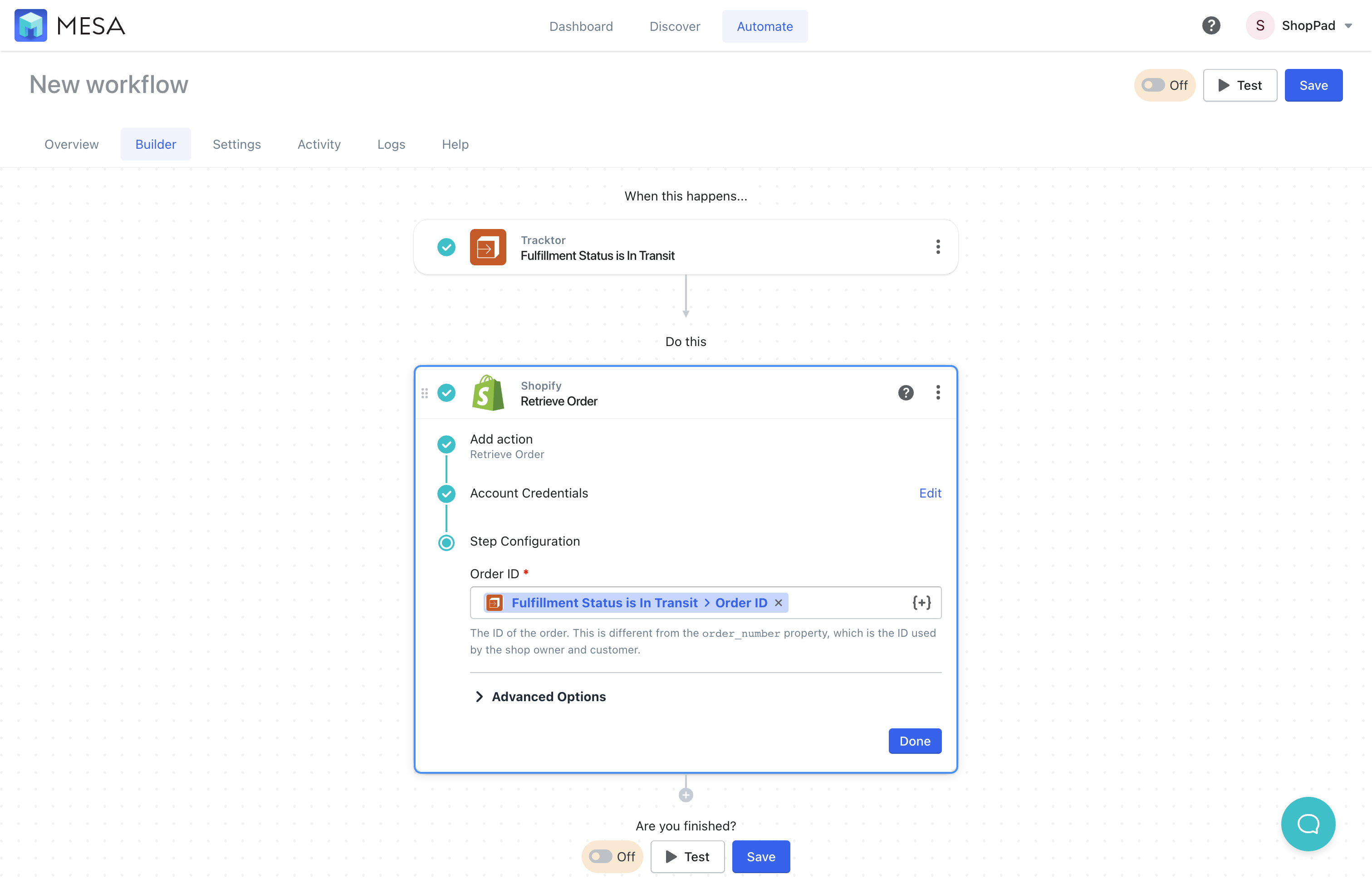Viewport: 1372px width, 888px height.
Task: Click the Retrieve Order step title
Action: coord(559,401)
